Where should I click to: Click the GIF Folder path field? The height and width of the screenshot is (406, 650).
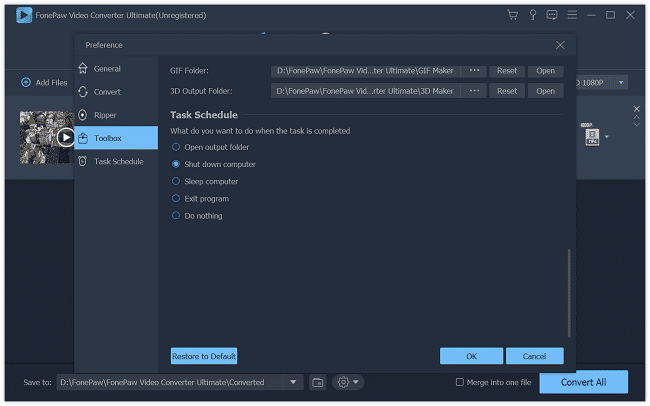pyautogui.click(x=366, y=71)
